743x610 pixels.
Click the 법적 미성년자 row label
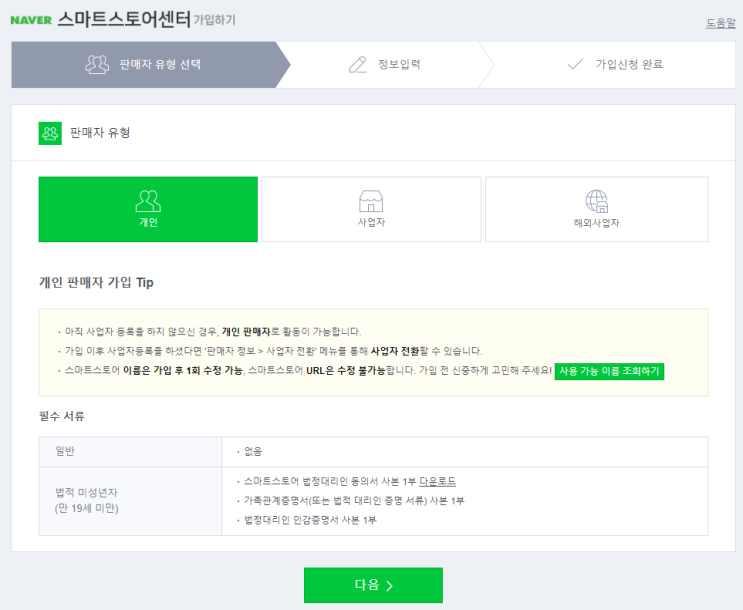pyautogui.click(x=87, y=501)
